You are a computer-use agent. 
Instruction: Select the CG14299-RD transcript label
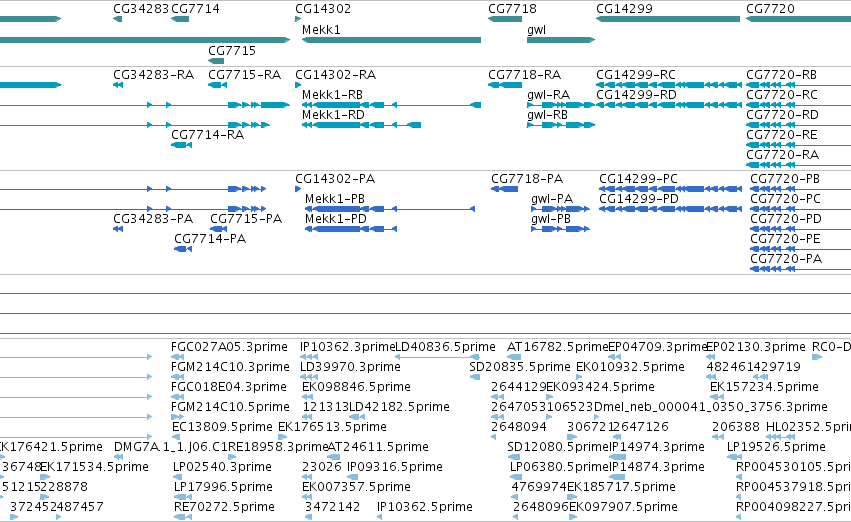(636, 95)
